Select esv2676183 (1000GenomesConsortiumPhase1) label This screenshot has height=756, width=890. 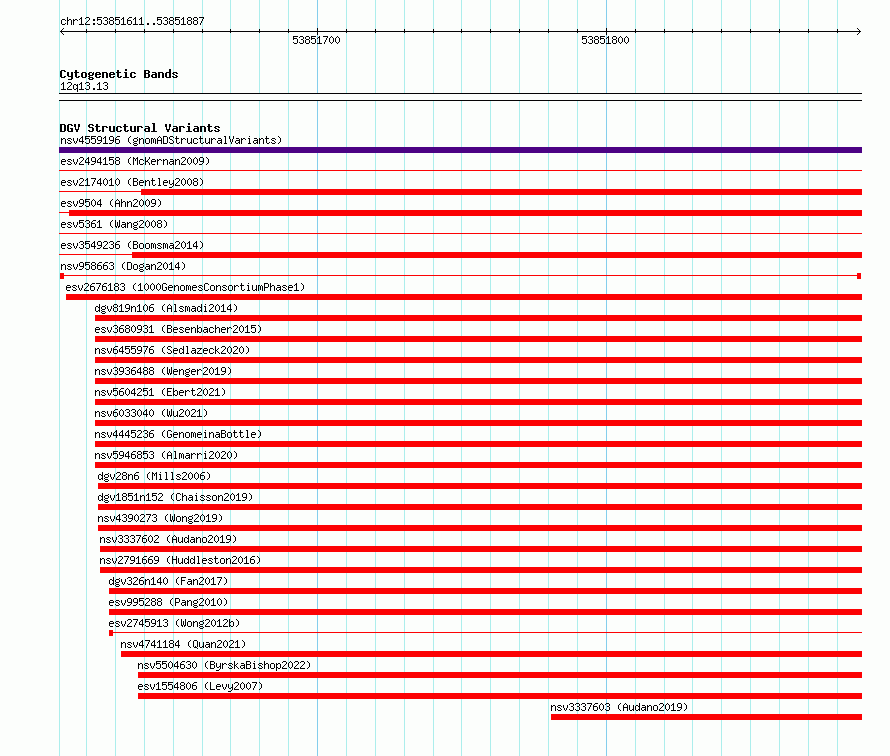tap(185, 287)
